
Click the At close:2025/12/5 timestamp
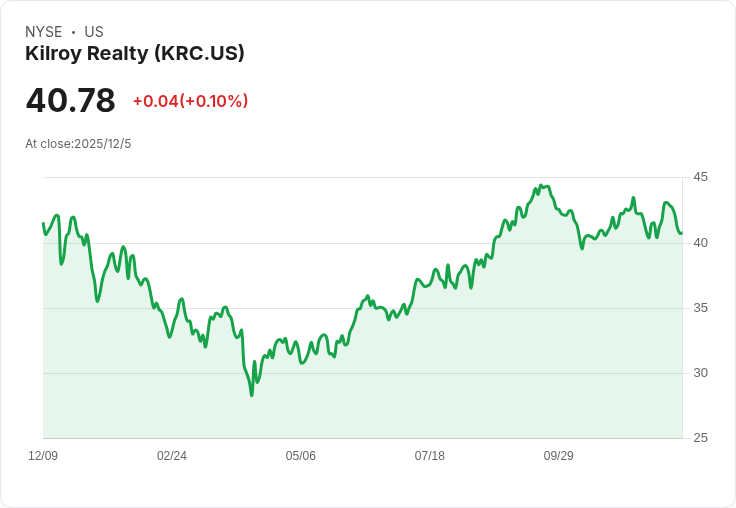pyautogui.click(x=78, y=144)
